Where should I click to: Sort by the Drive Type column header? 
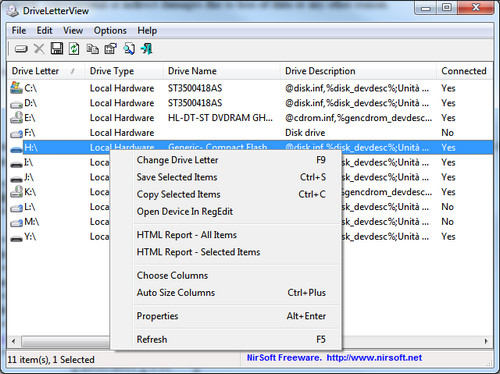[123, 71]
